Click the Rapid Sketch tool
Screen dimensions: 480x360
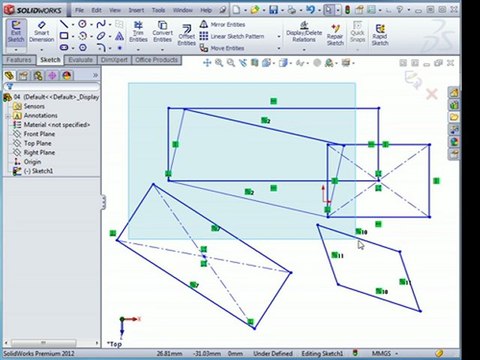coord(380,35)
